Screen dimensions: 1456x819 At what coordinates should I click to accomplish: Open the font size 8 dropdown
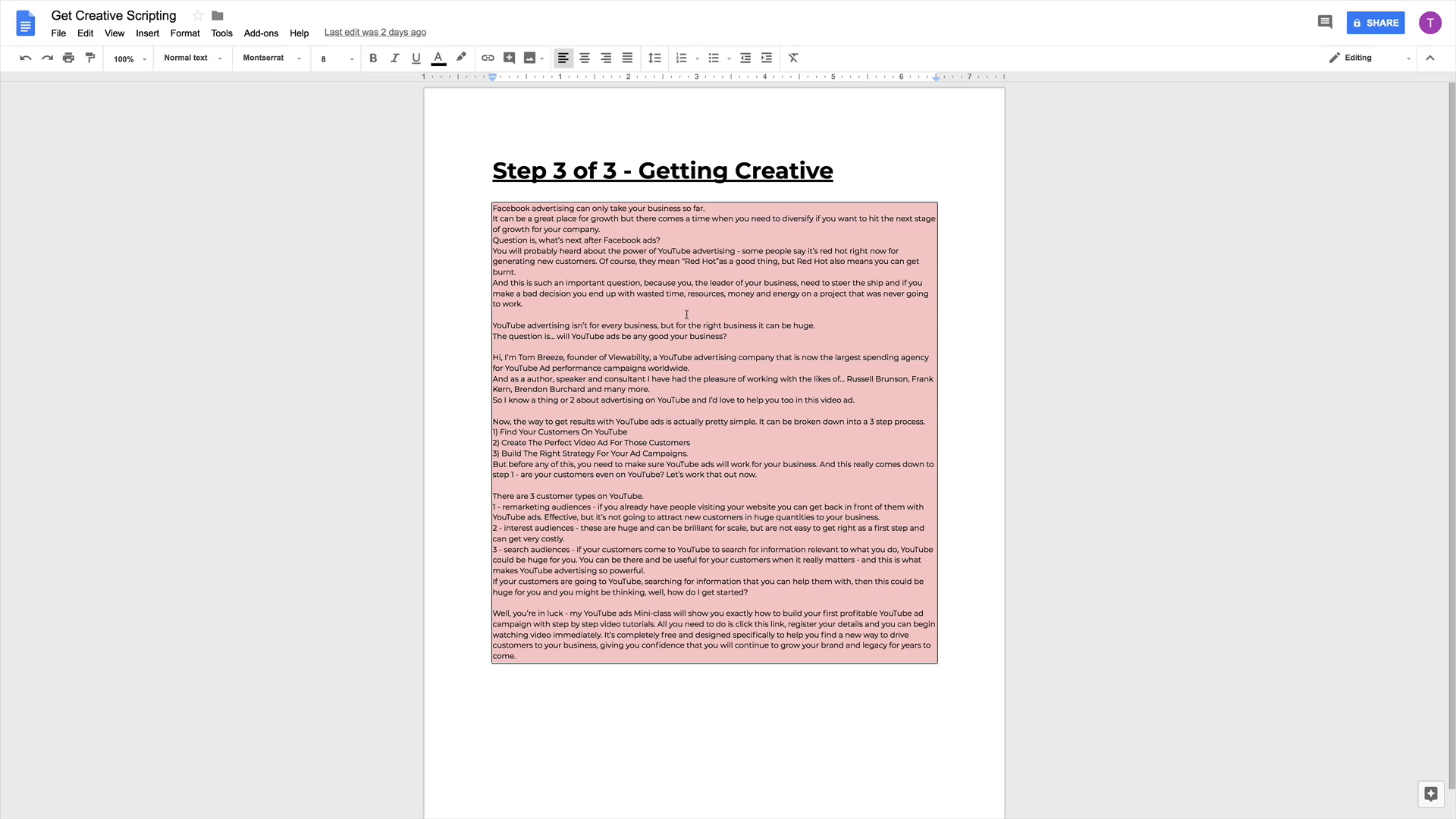pos(337,59)
